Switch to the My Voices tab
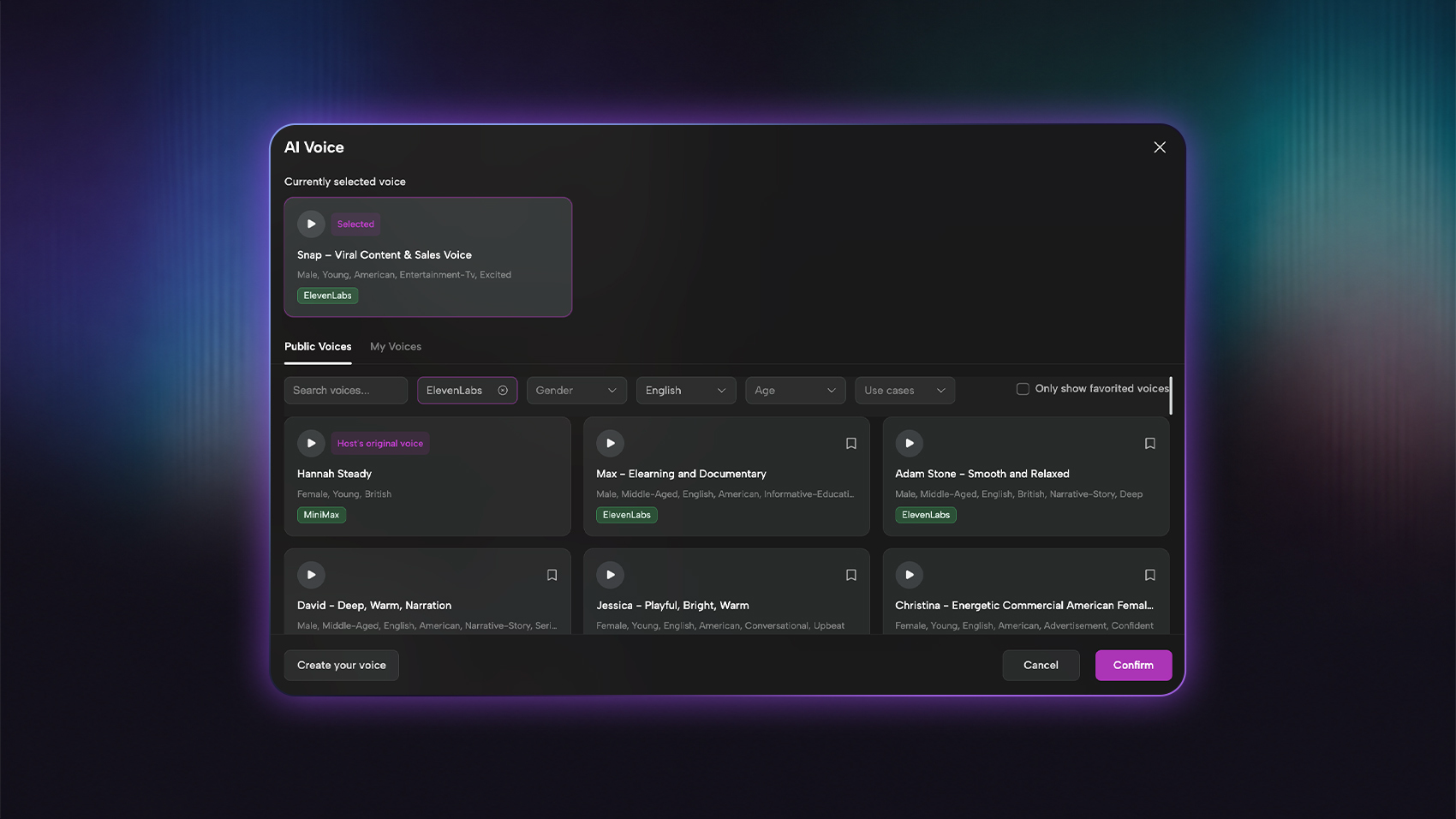The image size is (1456, 819). coord(396,347)
